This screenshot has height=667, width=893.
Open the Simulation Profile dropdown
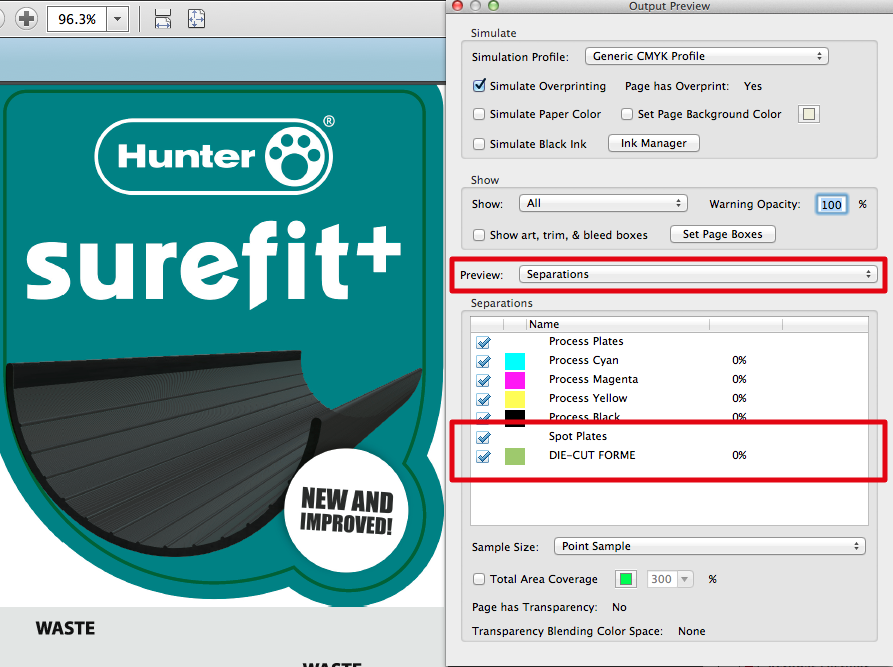[706, 56]
